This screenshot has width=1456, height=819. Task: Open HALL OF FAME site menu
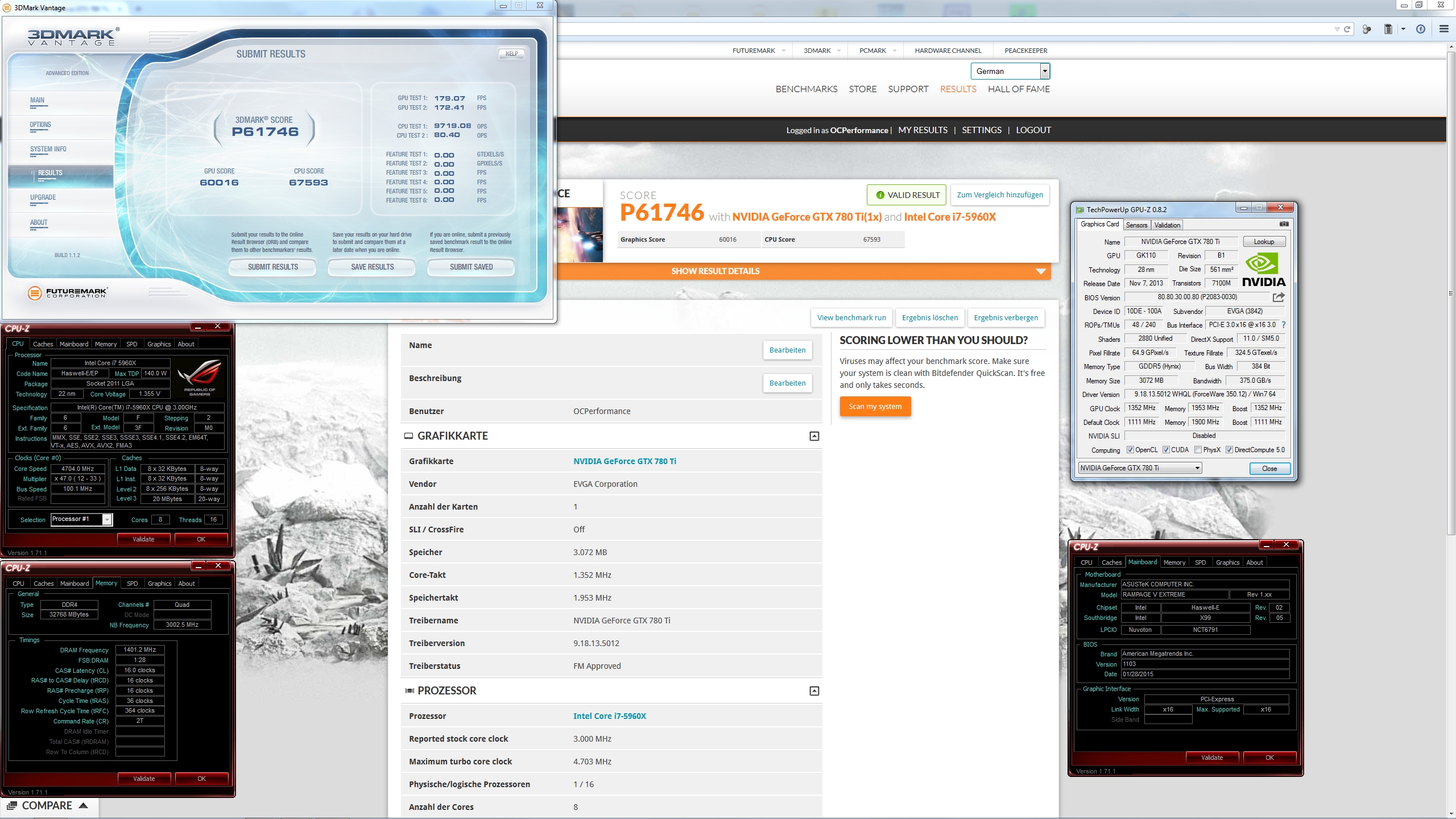1019,89
